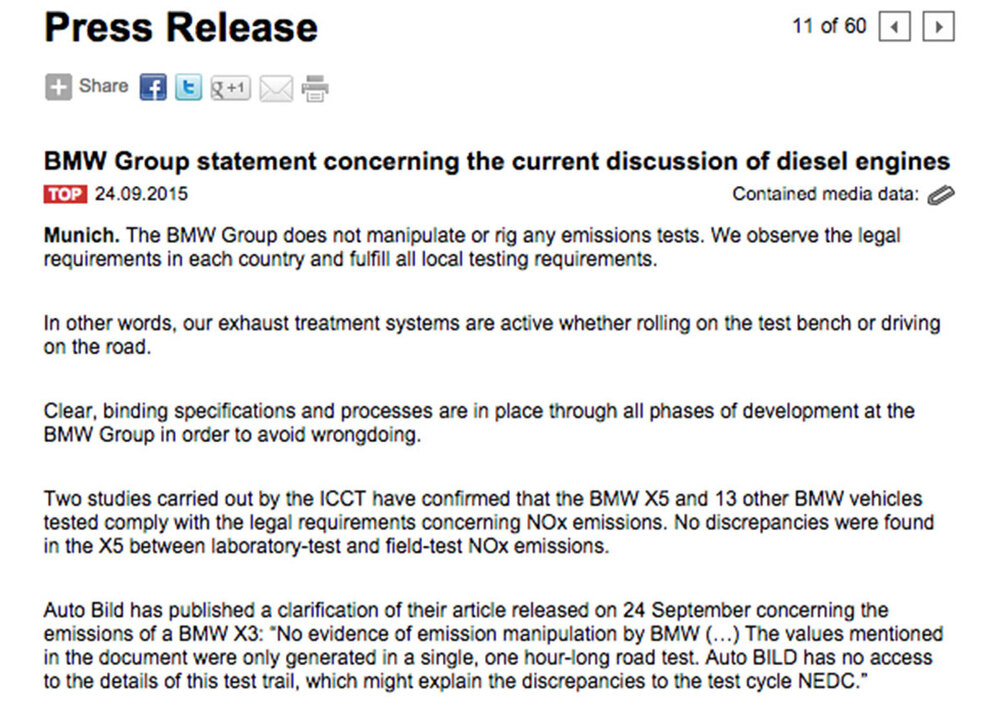Click the bold "Munich." dateline text

(x=82, y=236)
